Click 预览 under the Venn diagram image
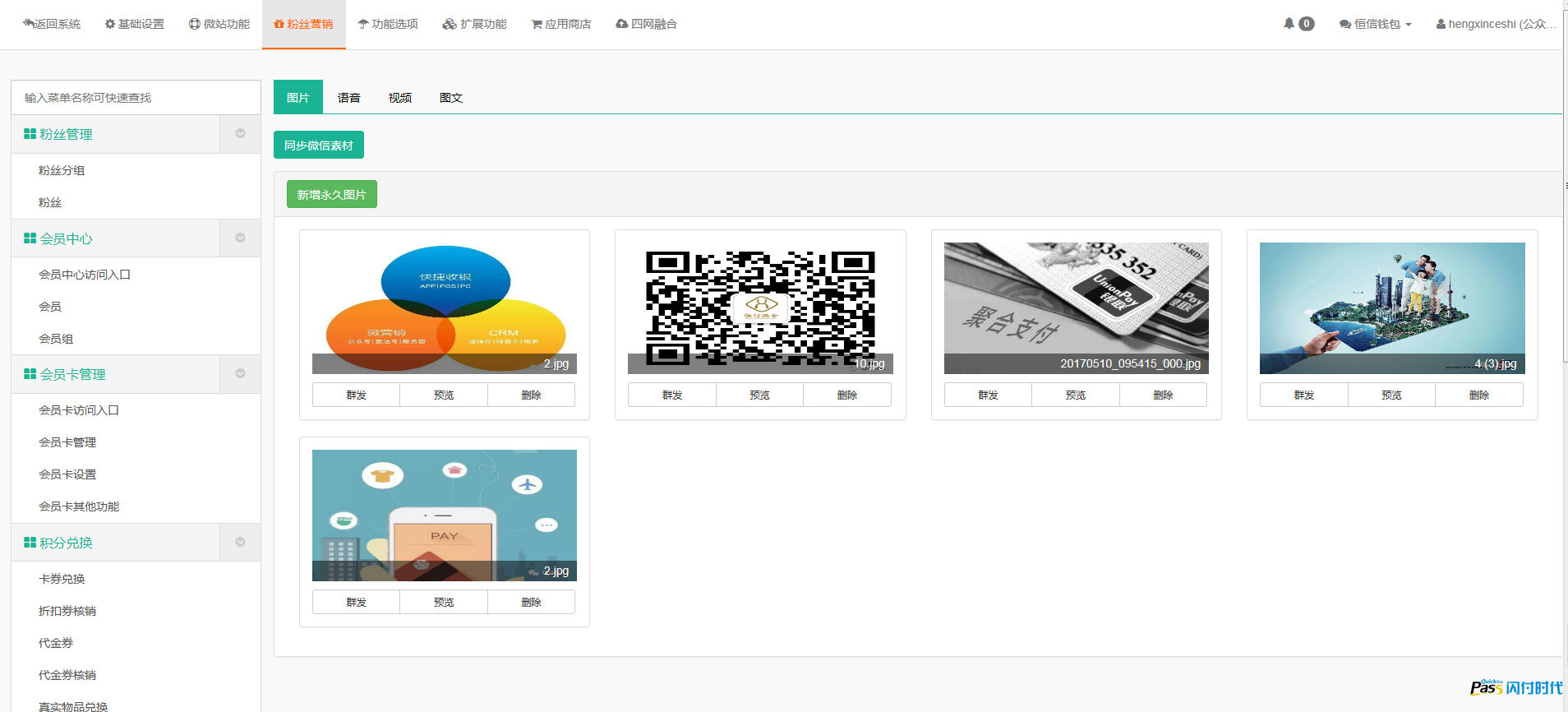This screenshot has width=1568, height=712. coord(444,395)
